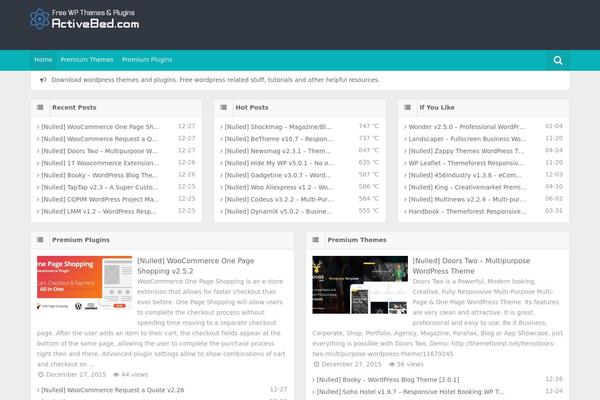
Task: Click the 555 °C heat value
Action: click(x=369, y=211)
